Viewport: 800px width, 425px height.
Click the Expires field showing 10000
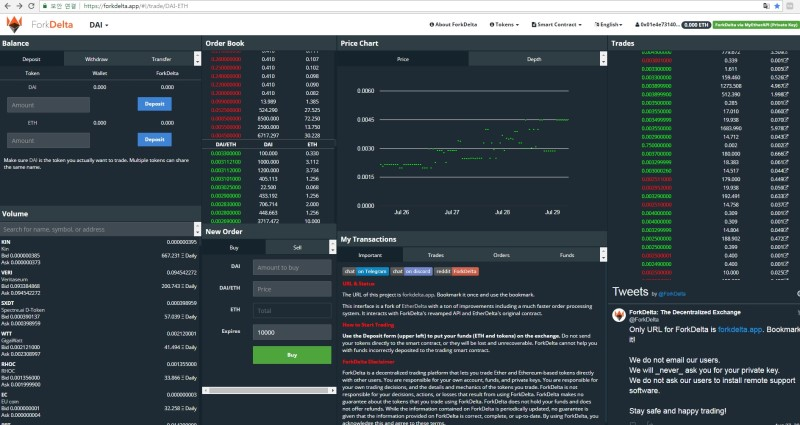[292, 332]
